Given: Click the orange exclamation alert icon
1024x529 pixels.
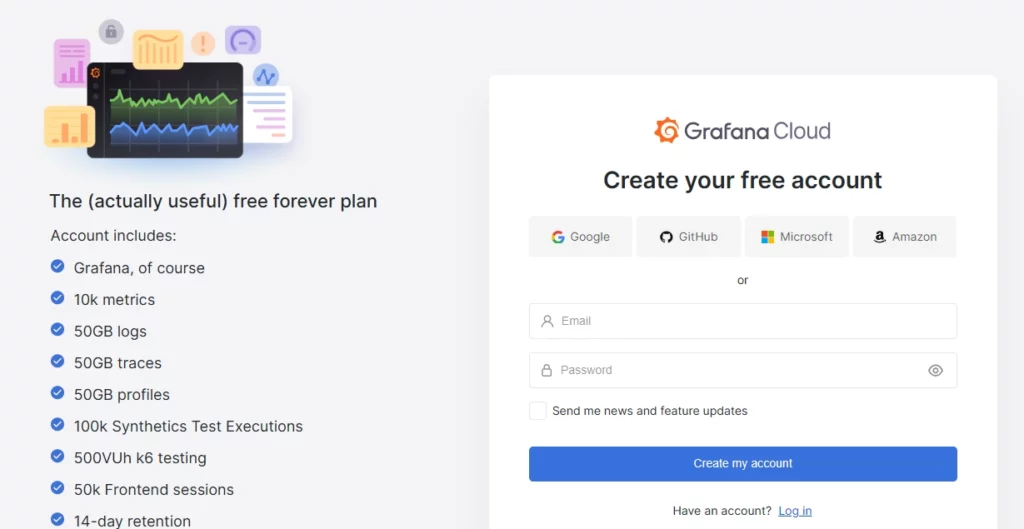Looking at the screenshot, I should [x=203, y=44].
